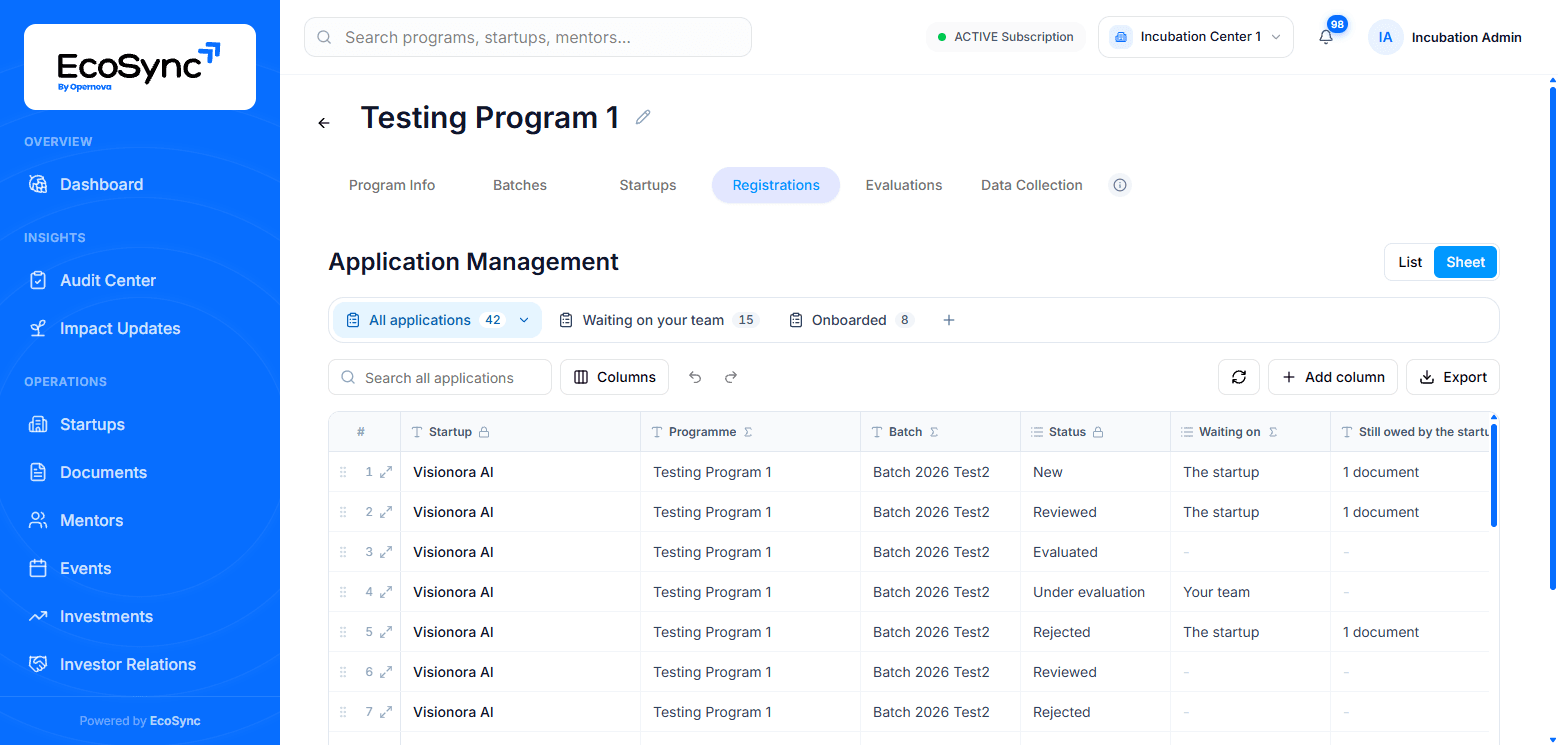Image resolution: width=1558 pixels, height=745 pixels.
Task: Open the info icon after Data Collection
Action: tap(1120, 185)
